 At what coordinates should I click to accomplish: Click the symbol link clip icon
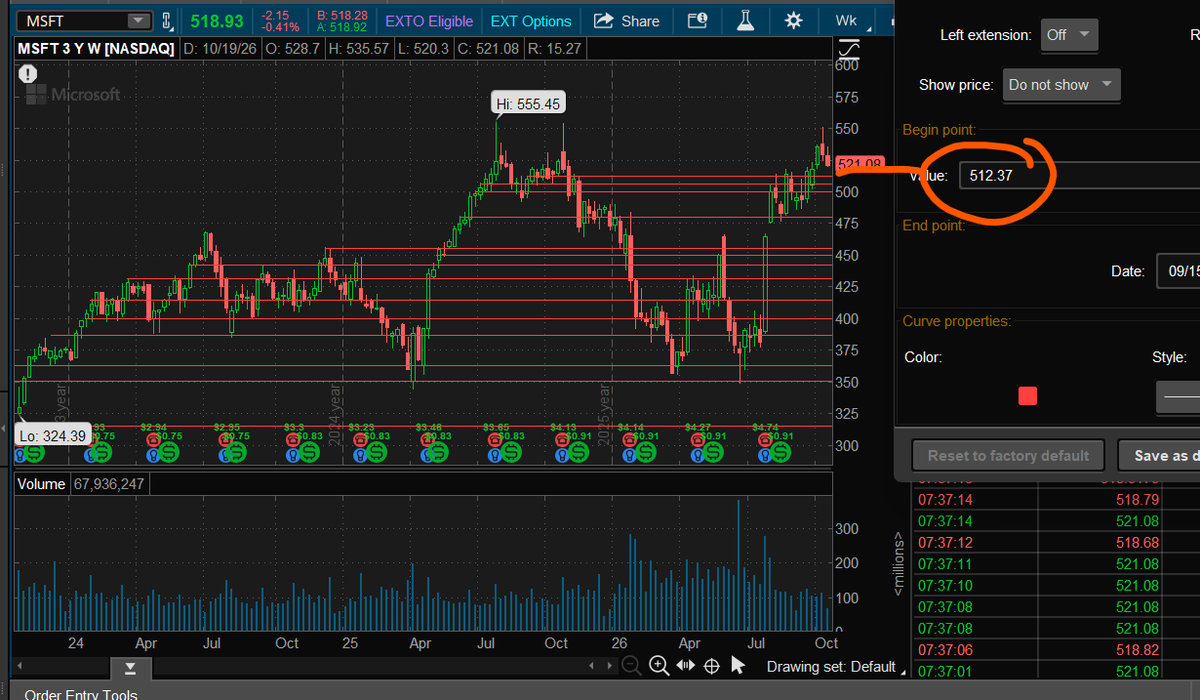(x=167, y=21)
